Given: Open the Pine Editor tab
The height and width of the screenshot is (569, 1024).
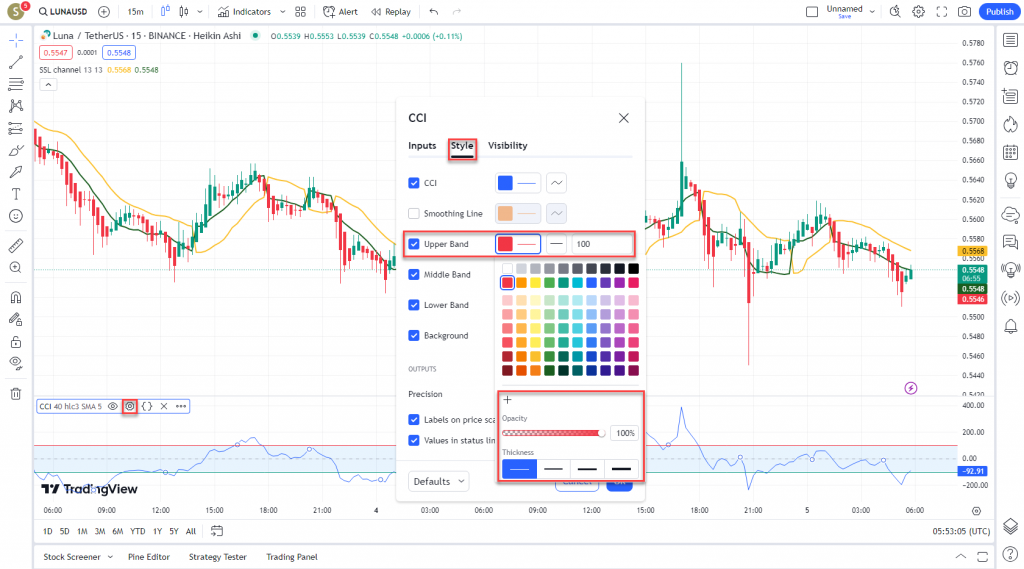Looking at the screenshot, I should (149, 557).
